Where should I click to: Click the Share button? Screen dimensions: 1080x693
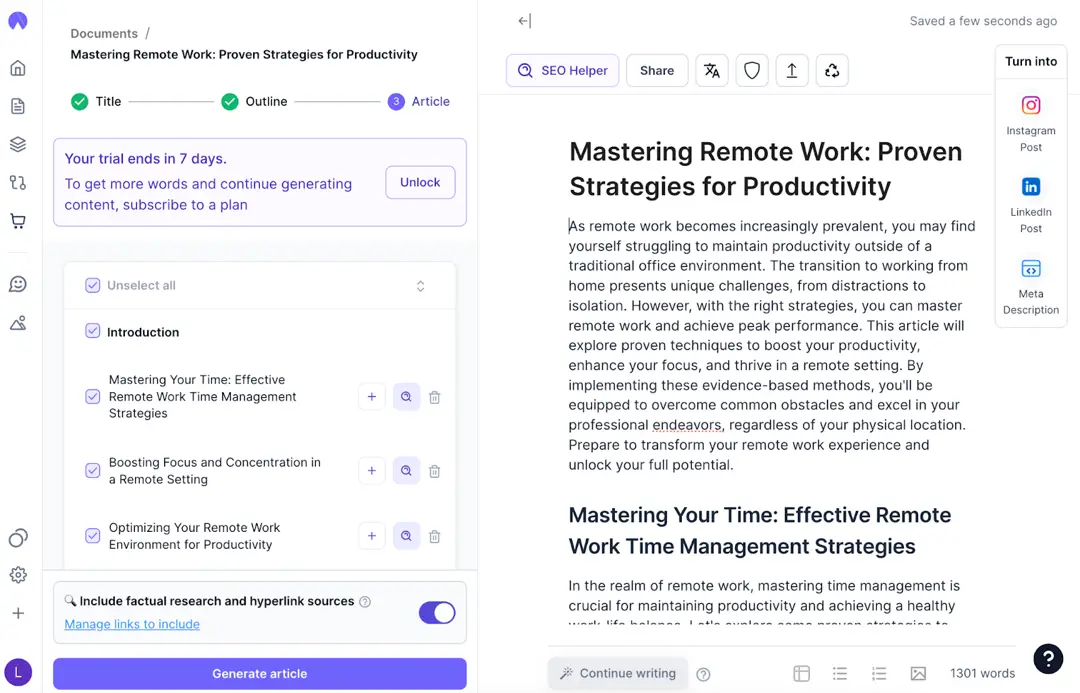click(x=656, y=70)
